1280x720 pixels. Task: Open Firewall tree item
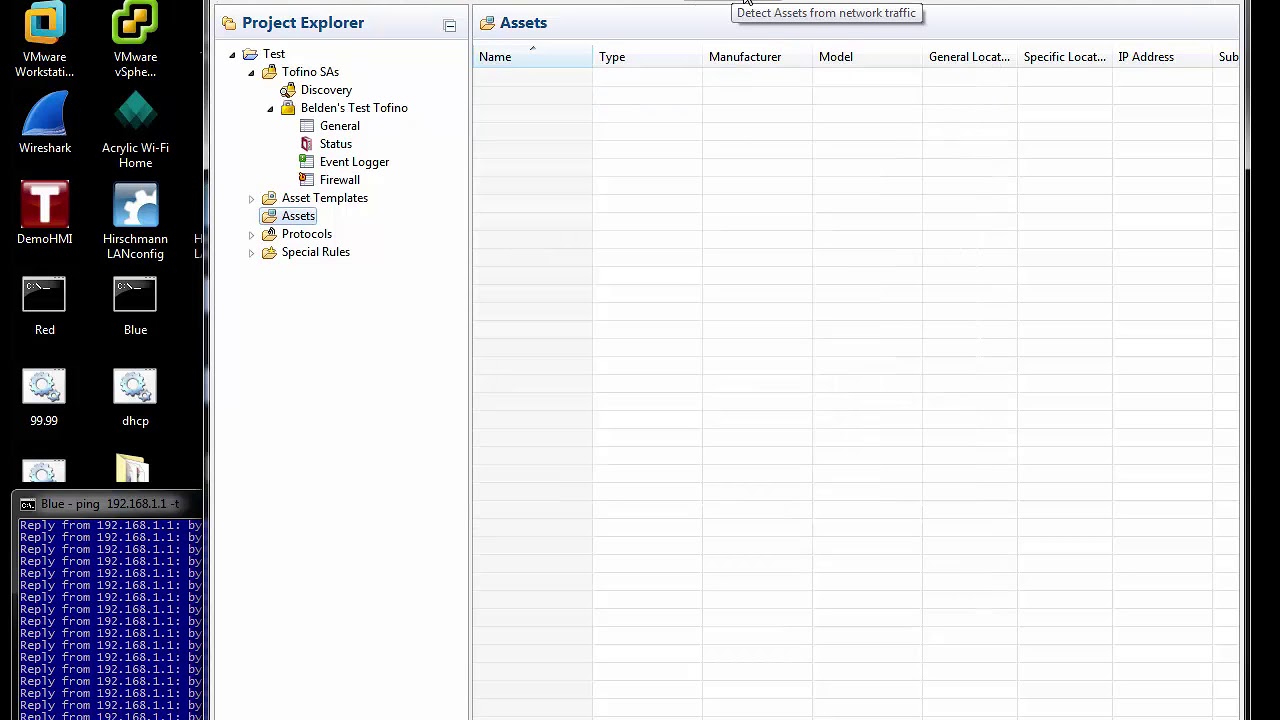(x=339, y=180)
